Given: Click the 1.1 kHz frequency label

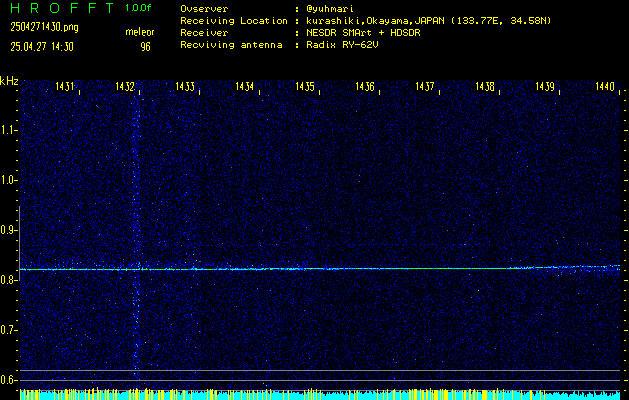Looking at the screenshot, I should coord(7,130).
